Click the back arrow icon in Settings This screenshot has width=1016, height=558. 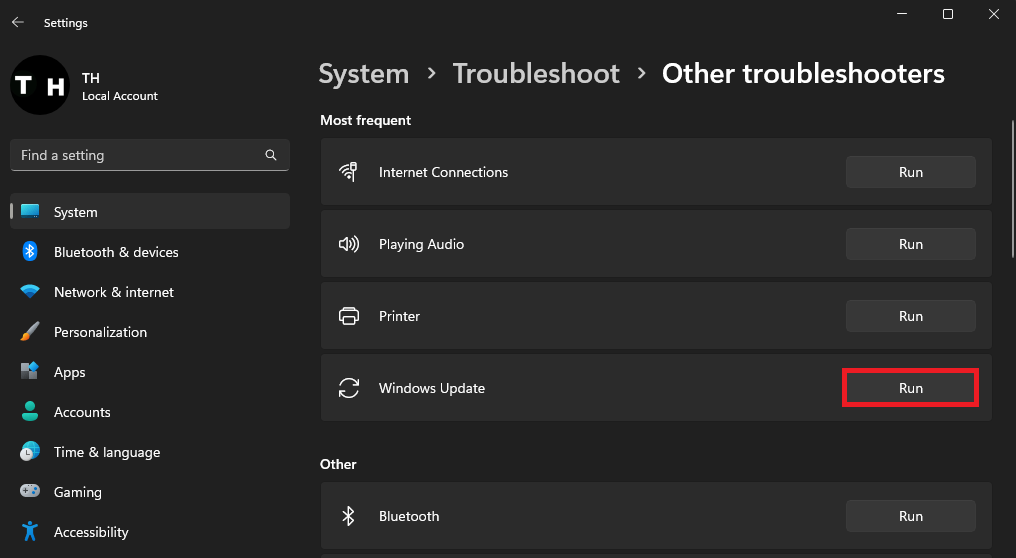coord(18,22)
